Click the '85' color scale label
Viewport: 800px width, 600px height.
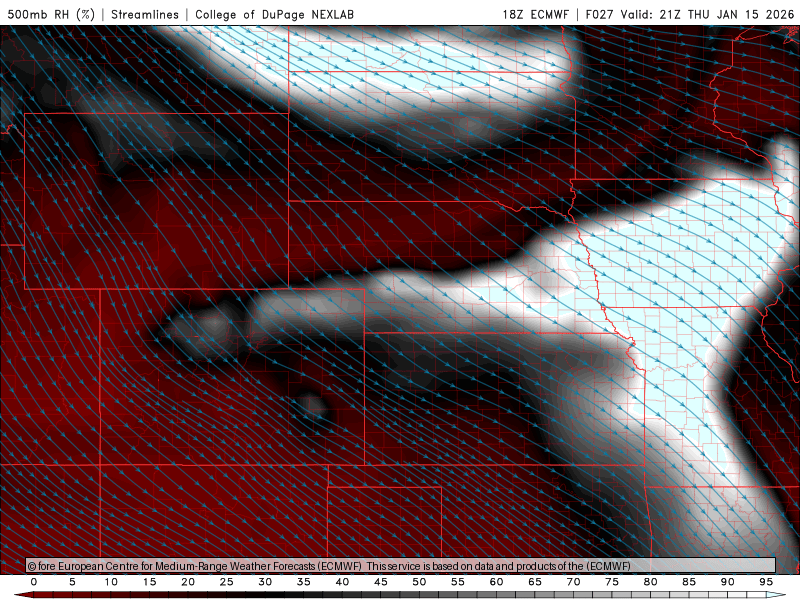pyautogui.click(x=689, y=582)
